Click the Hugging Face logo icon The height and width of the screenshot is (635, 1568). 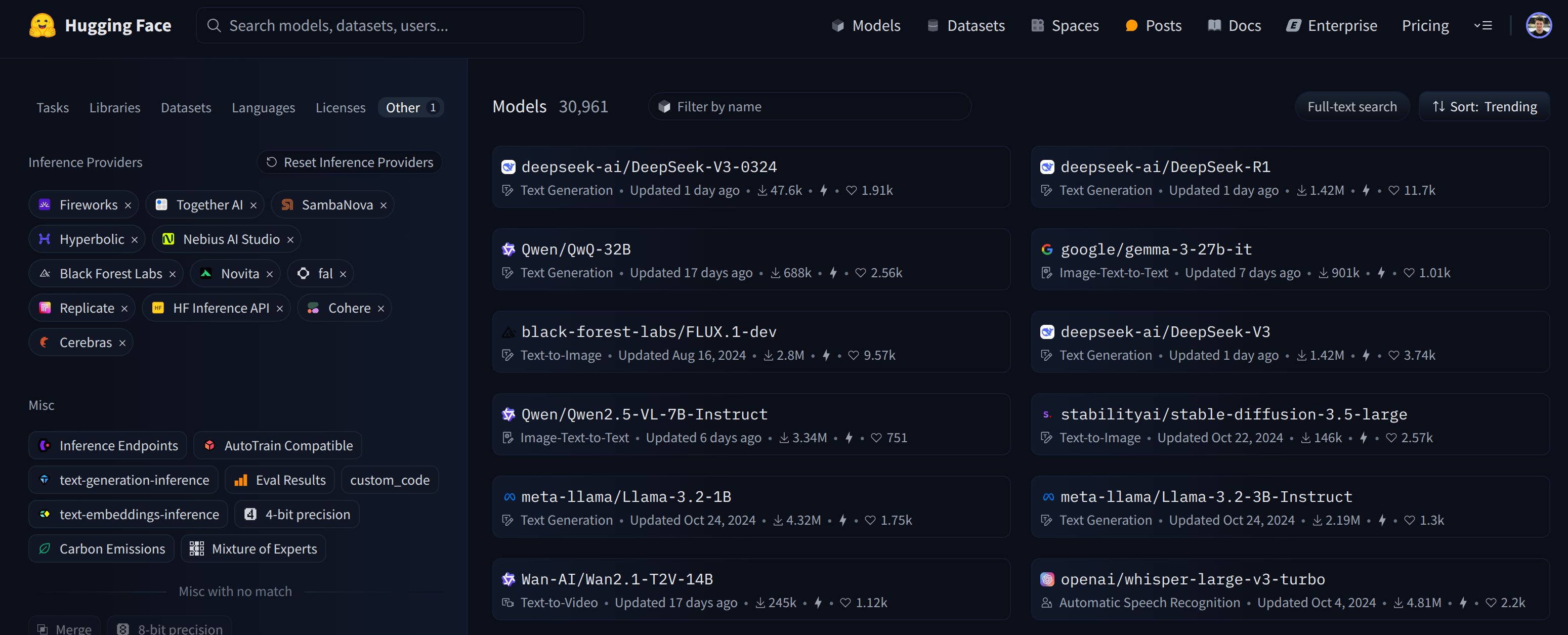coord(42,26)
